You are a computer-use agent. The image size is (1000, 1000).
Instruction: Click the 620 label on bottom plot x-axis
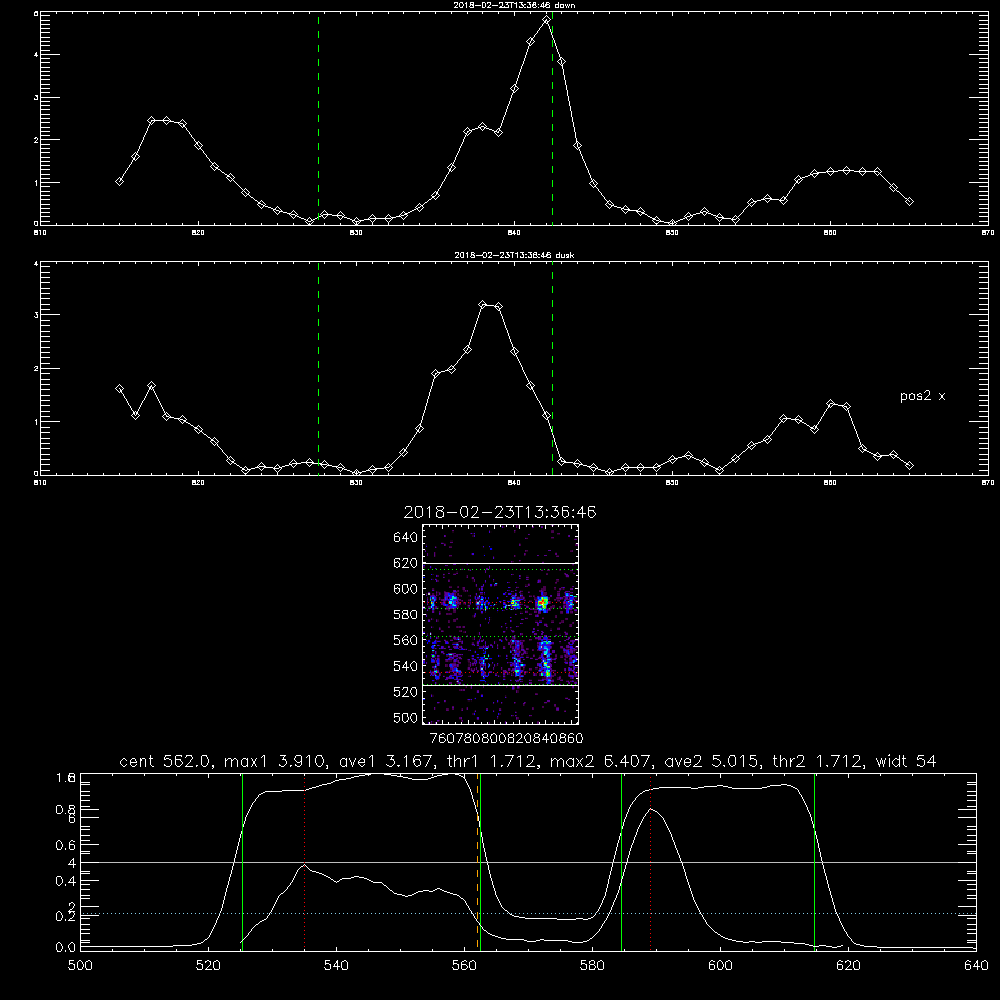click(x=848, y=965)
